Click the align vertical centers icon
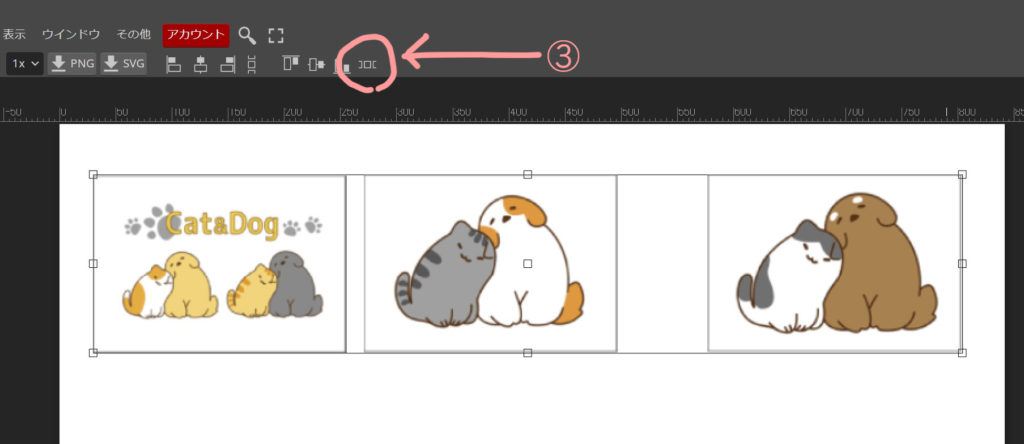The height and width of the screenshot is (444, 1024). coord(317,65)
